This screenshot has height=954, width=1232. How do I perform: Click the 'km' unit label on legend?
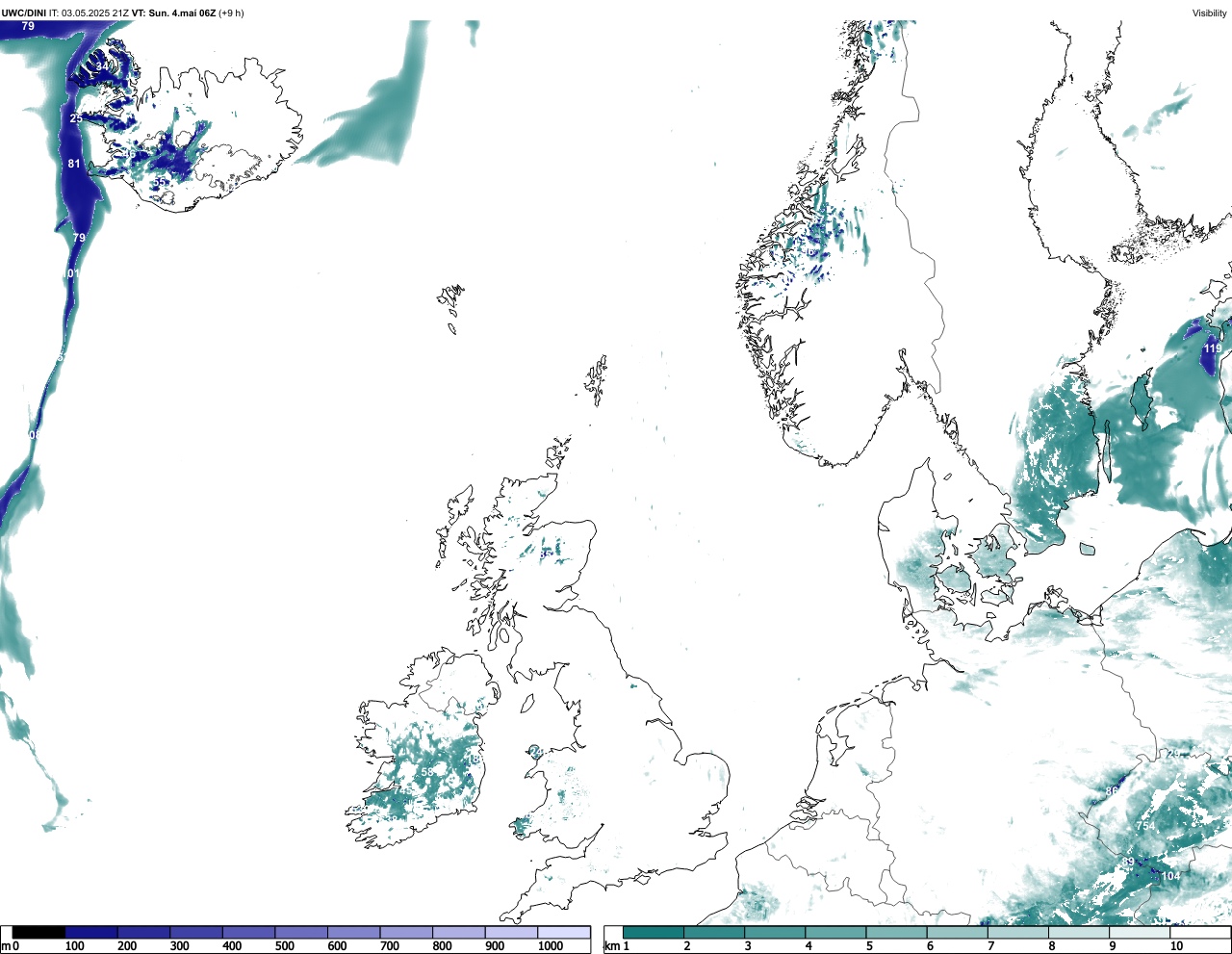612,946
